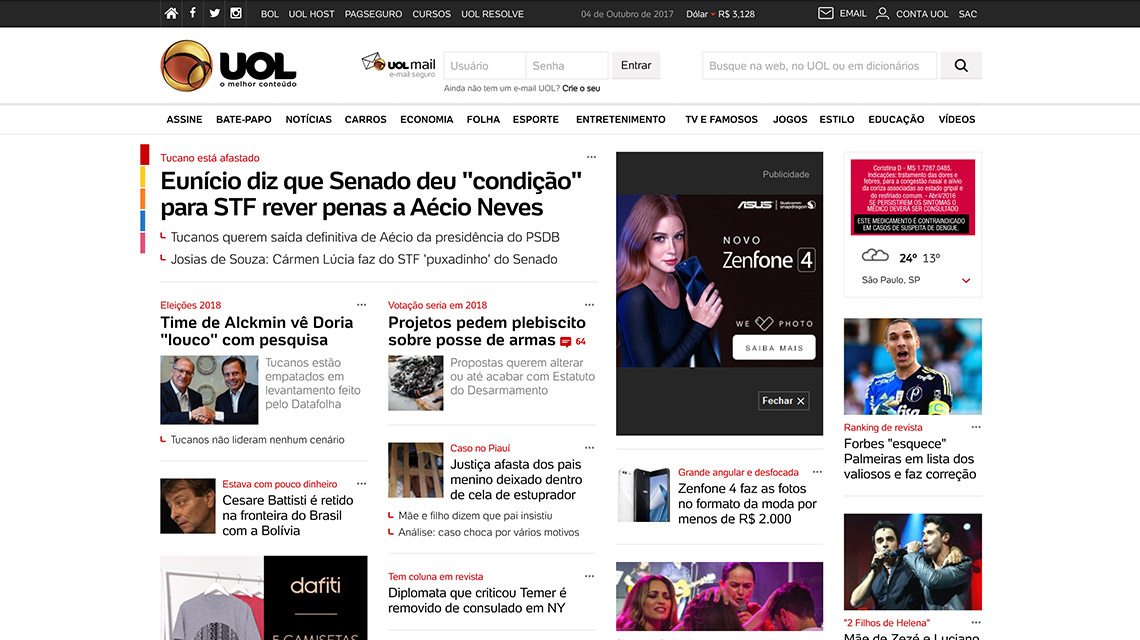Open options dots for Eunício headline
The width and height of the screenshot is (1140, 640).
pyautogui.click(x=591, y=157)
